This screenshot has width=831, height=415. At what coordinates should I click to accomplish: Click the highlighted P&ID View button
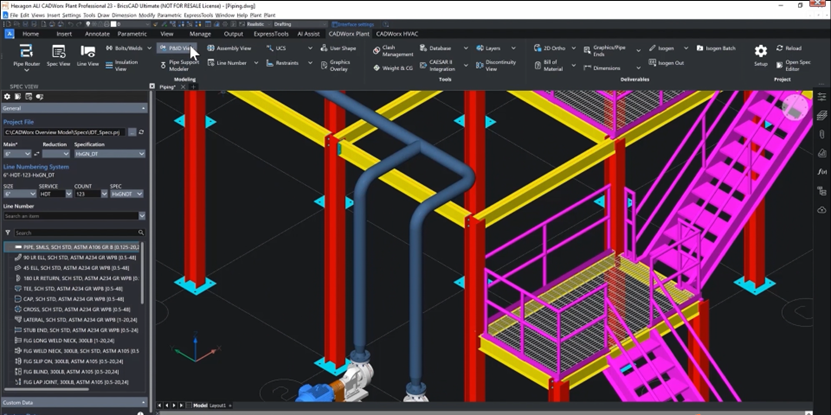[x=177, y=48]
